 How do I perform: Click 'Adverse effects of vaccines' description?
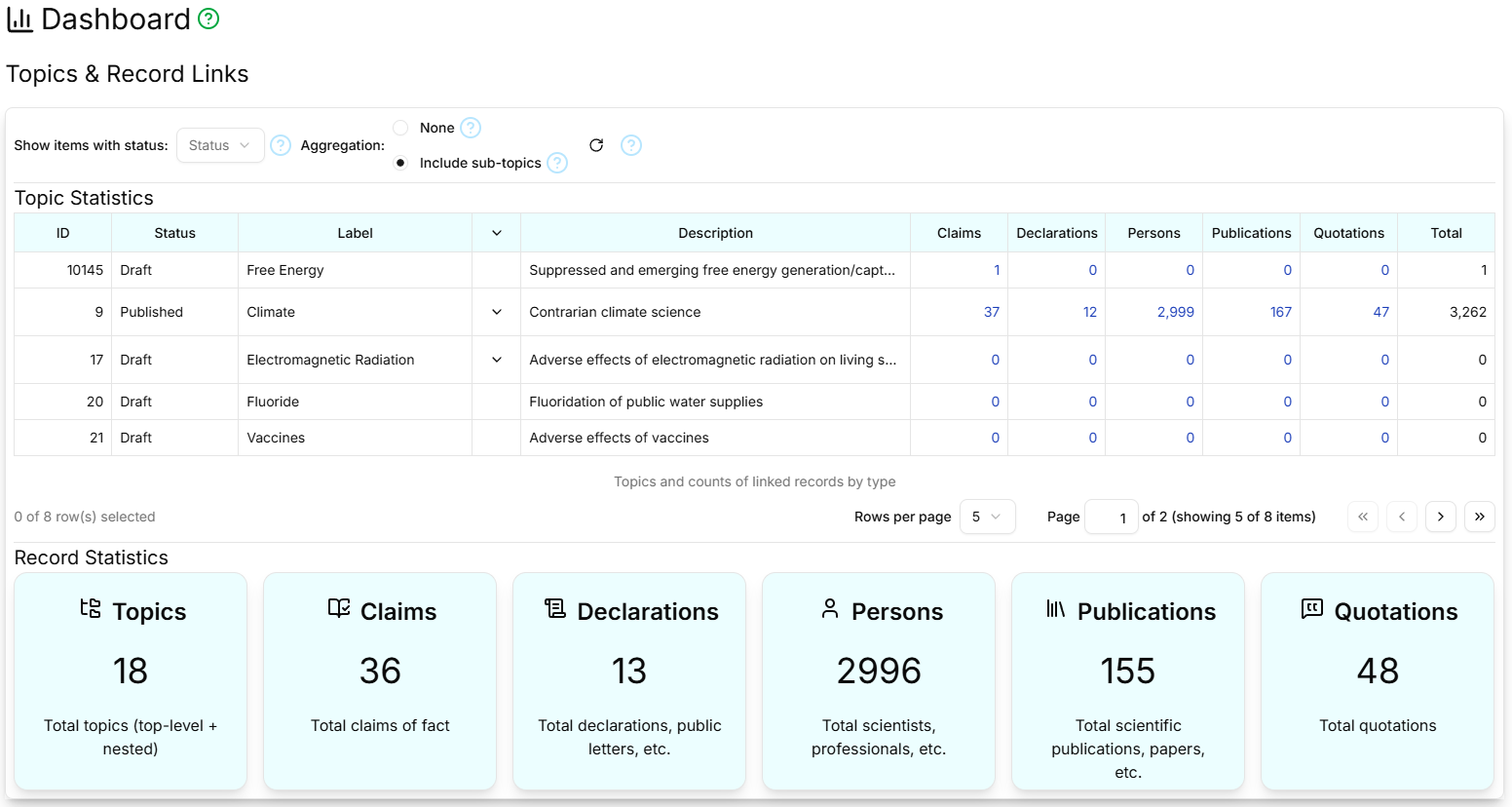619,438
